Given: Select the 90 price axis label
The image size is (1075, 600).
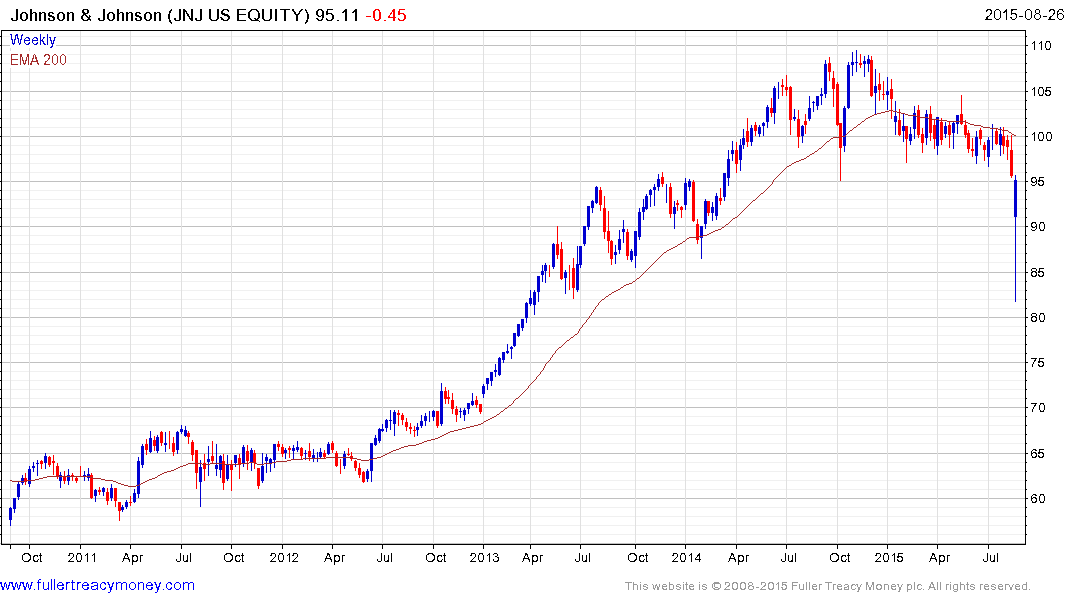Looking at the screenshot, I should point(1038,227).
